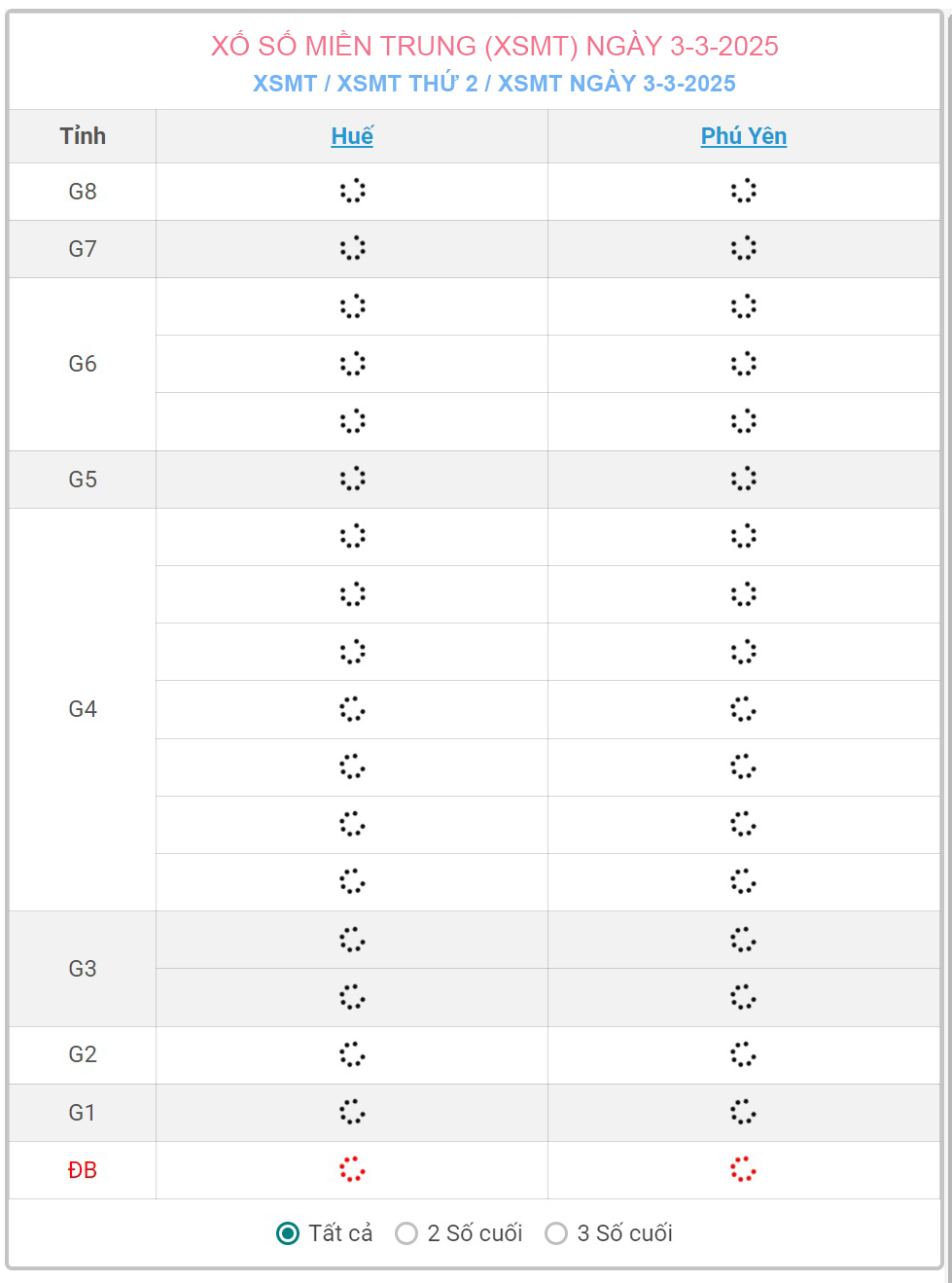952x1283 pixels.
Task: Click the Huế G8 loading spinner
Action: pos(352,191)
